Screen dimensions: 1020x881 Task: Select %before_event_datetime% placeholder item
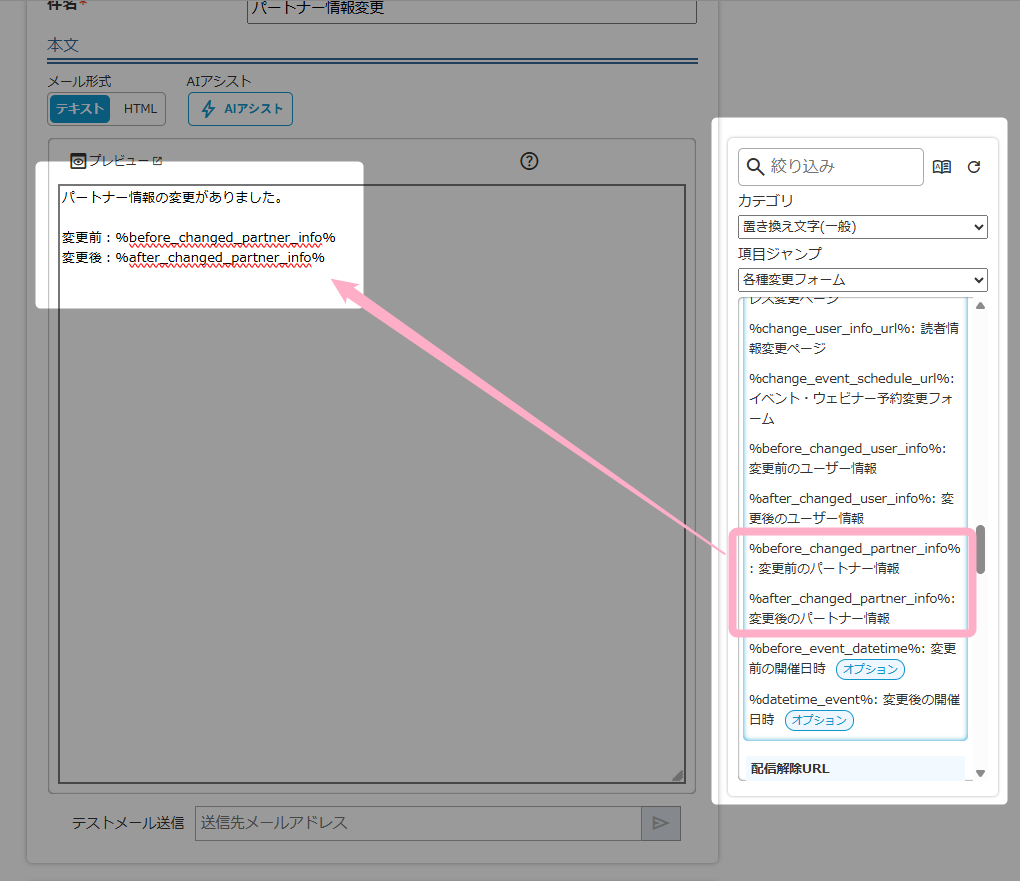click(x=852, y=658)
